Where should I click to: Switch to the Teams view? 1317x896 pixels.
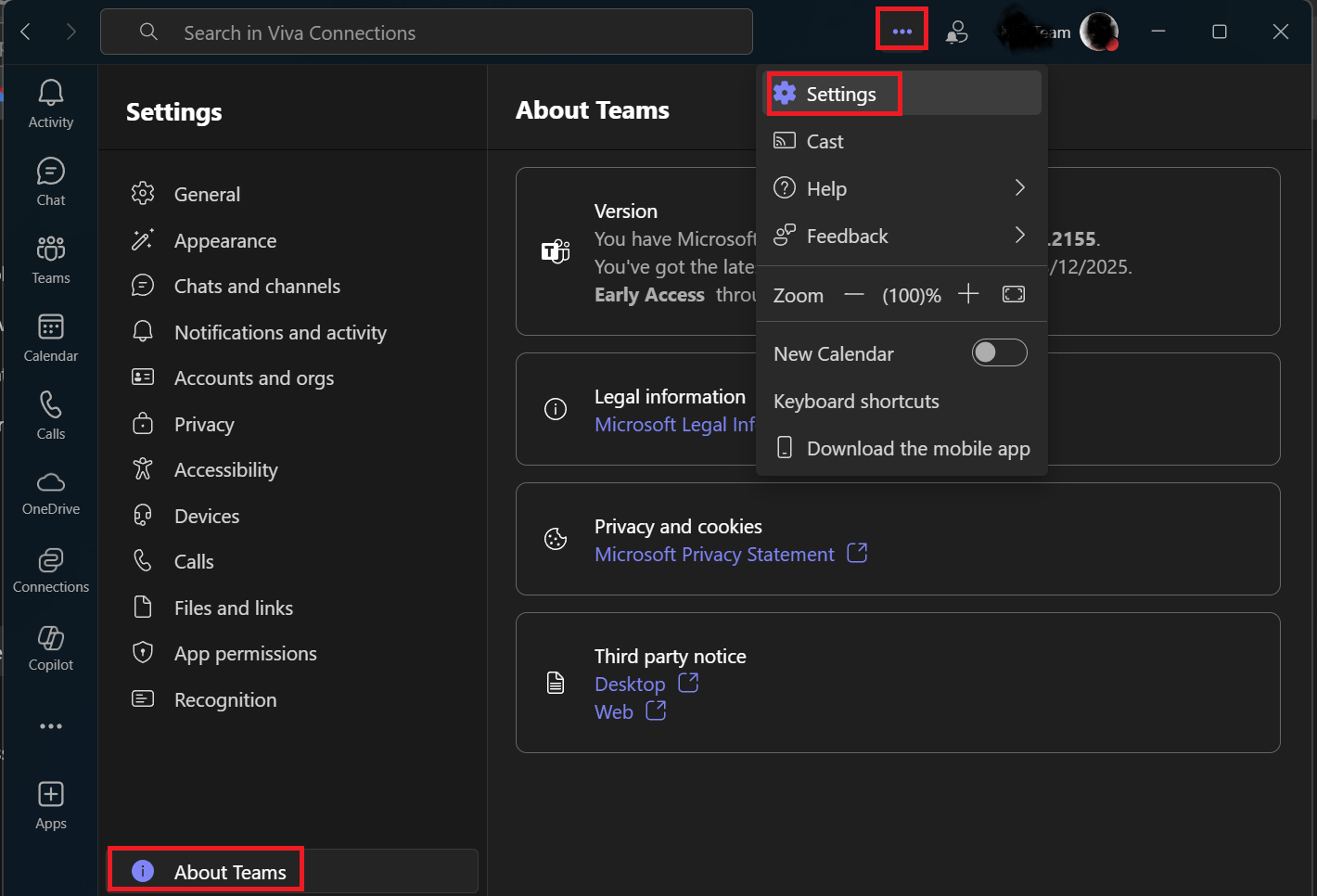click(50, 258)
